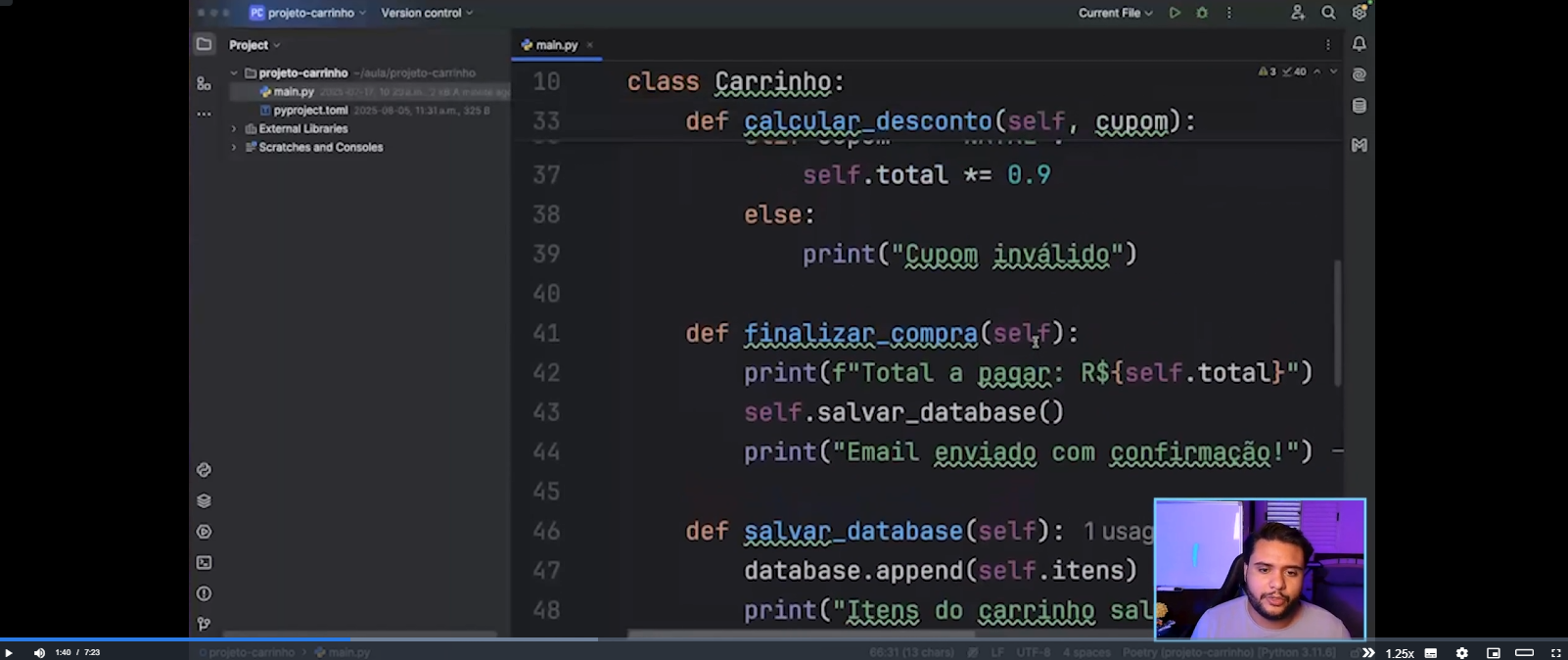This screenshot has height=660, width=1568.
Task: Open the Problems tool window icon
Action: [204, 593]
